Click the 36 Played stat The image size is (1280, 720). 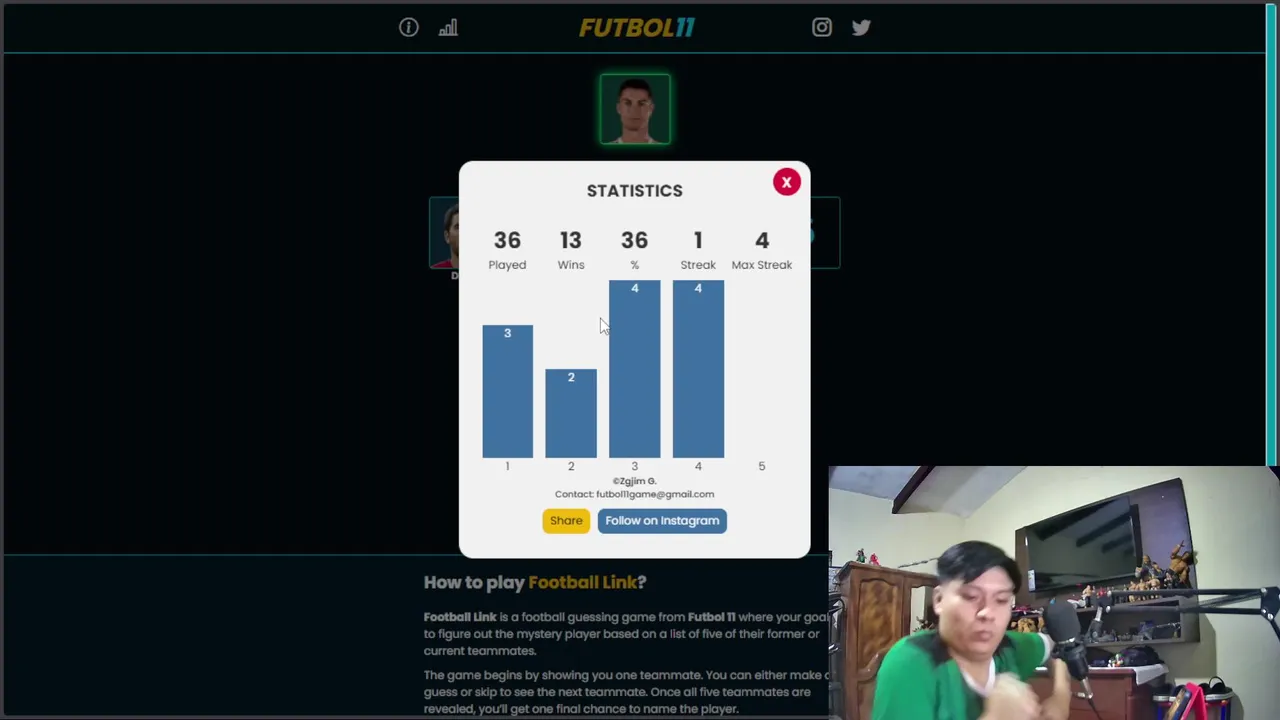[507, 249]
